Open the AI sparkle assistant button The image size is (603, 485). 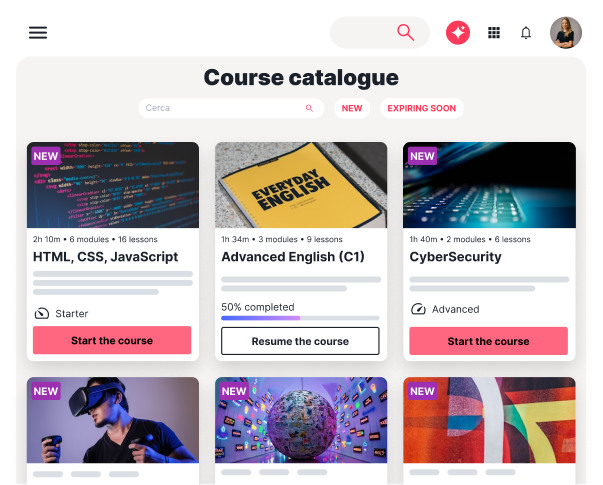(x=458, y=33)
